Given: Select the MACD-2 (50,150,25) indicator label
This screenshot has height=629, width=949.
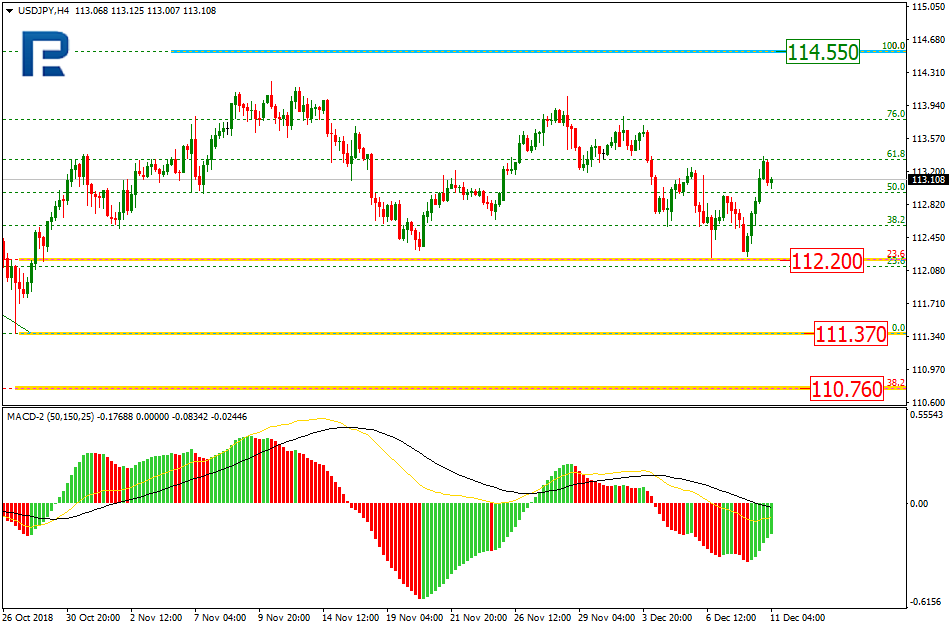Looking at the screenshot, I should tap(50, 416).
